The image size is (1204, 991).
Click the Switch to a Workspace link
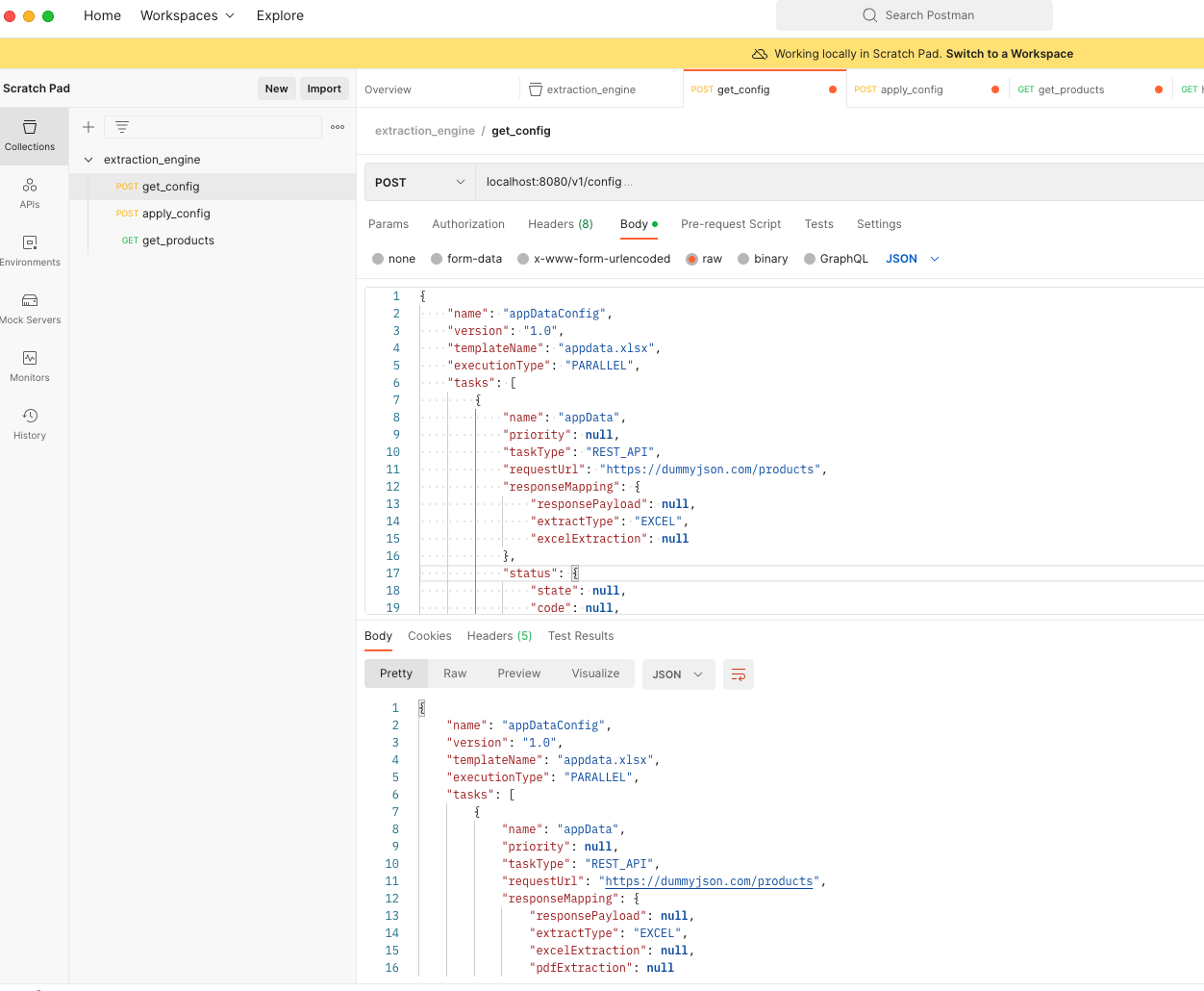tap(1010, 54)
